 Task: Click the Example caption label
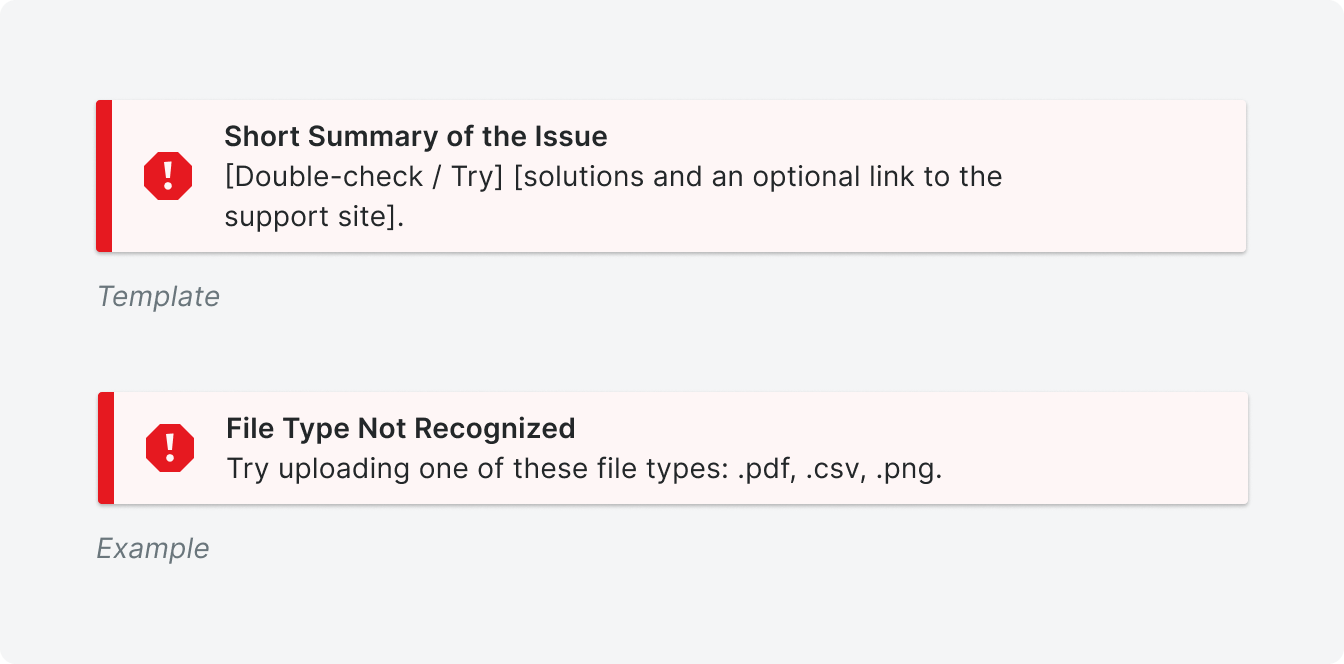(153, 549)
